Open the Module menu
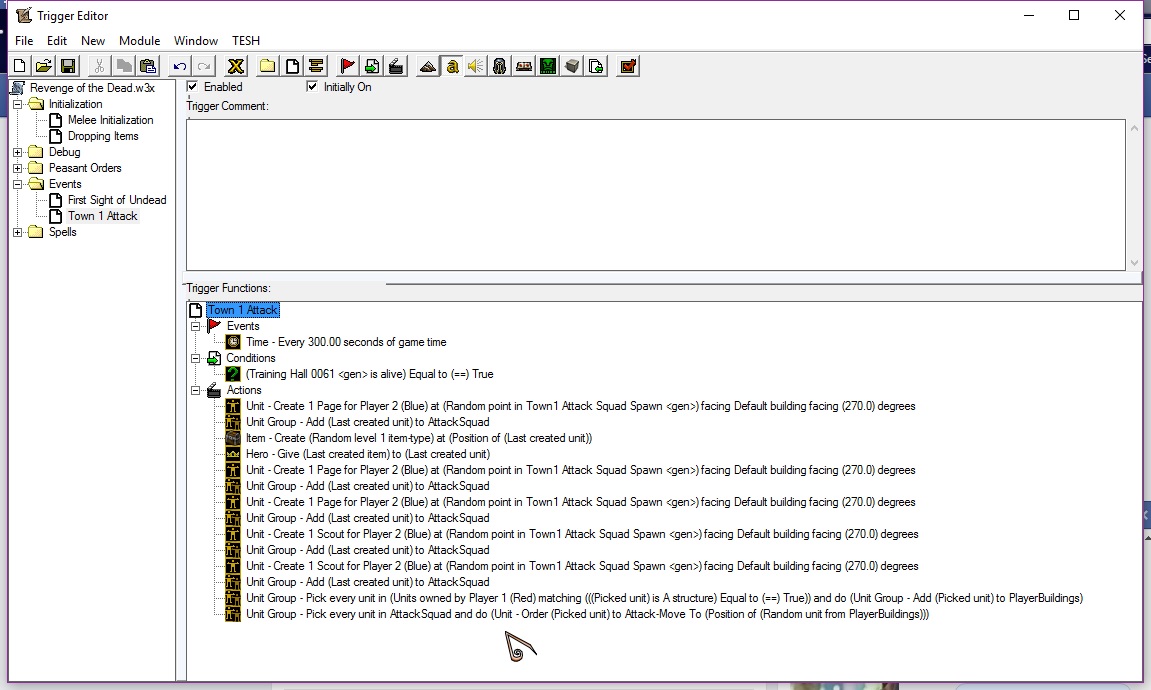 (x=139, y=41)
